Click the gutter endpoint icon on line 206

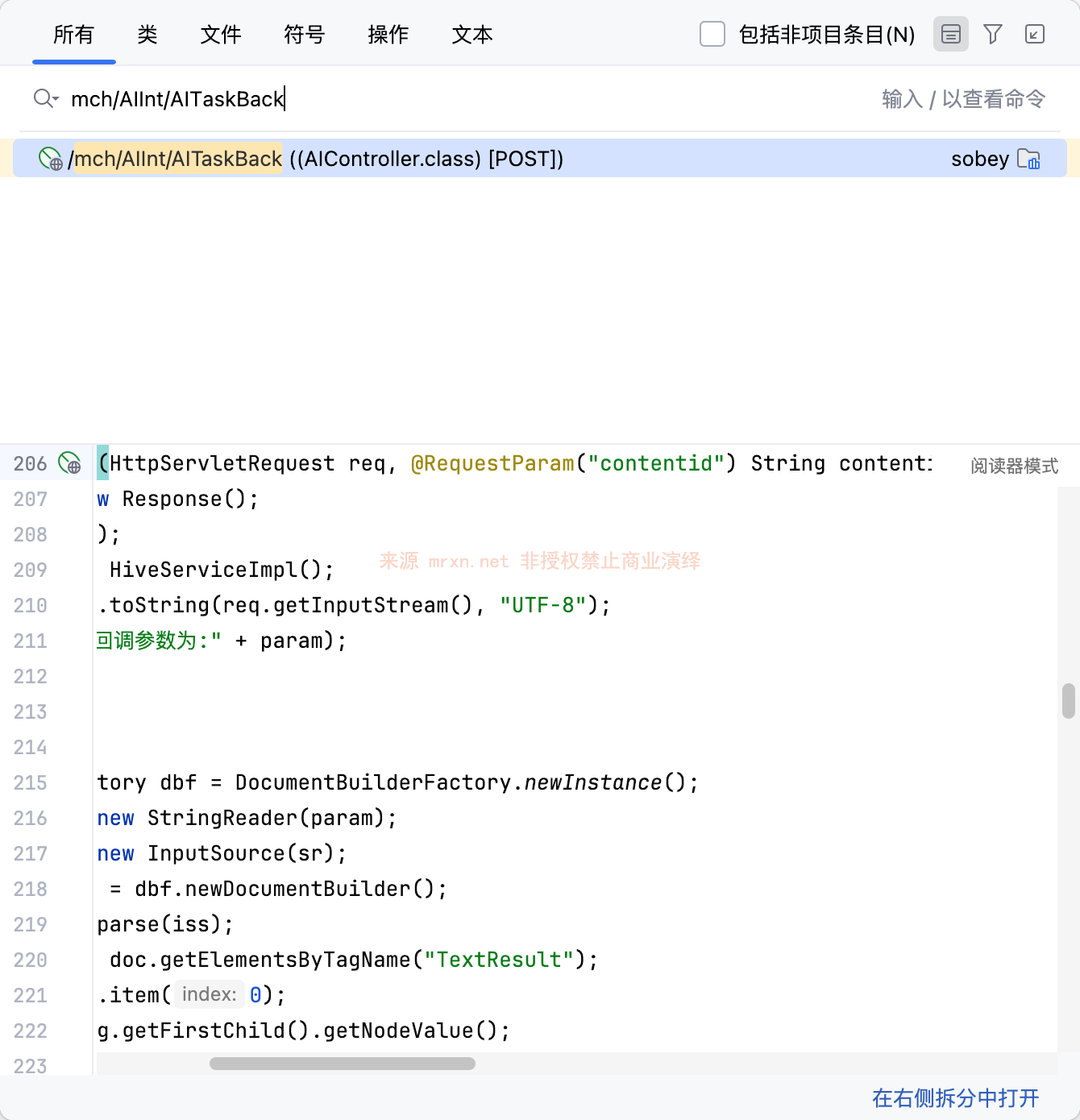[70, 463]
